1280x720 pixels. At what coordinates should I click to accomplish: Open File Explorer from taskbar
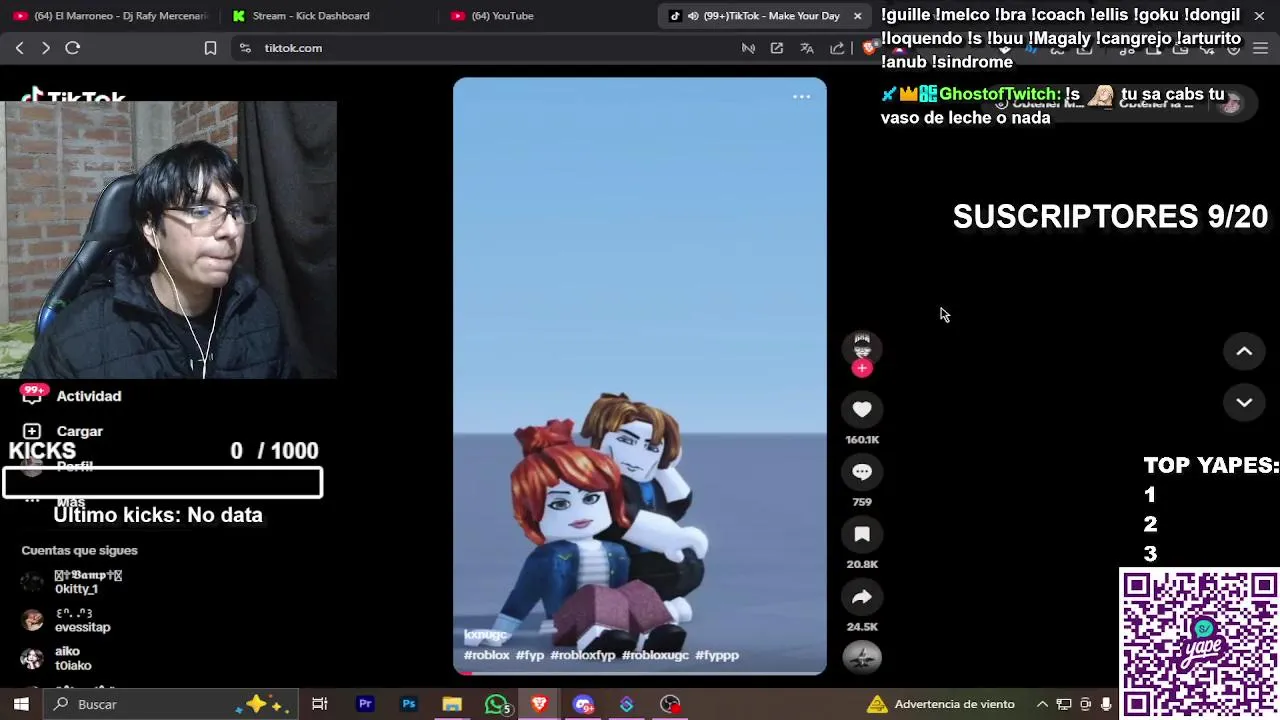(x=452, y=704)
